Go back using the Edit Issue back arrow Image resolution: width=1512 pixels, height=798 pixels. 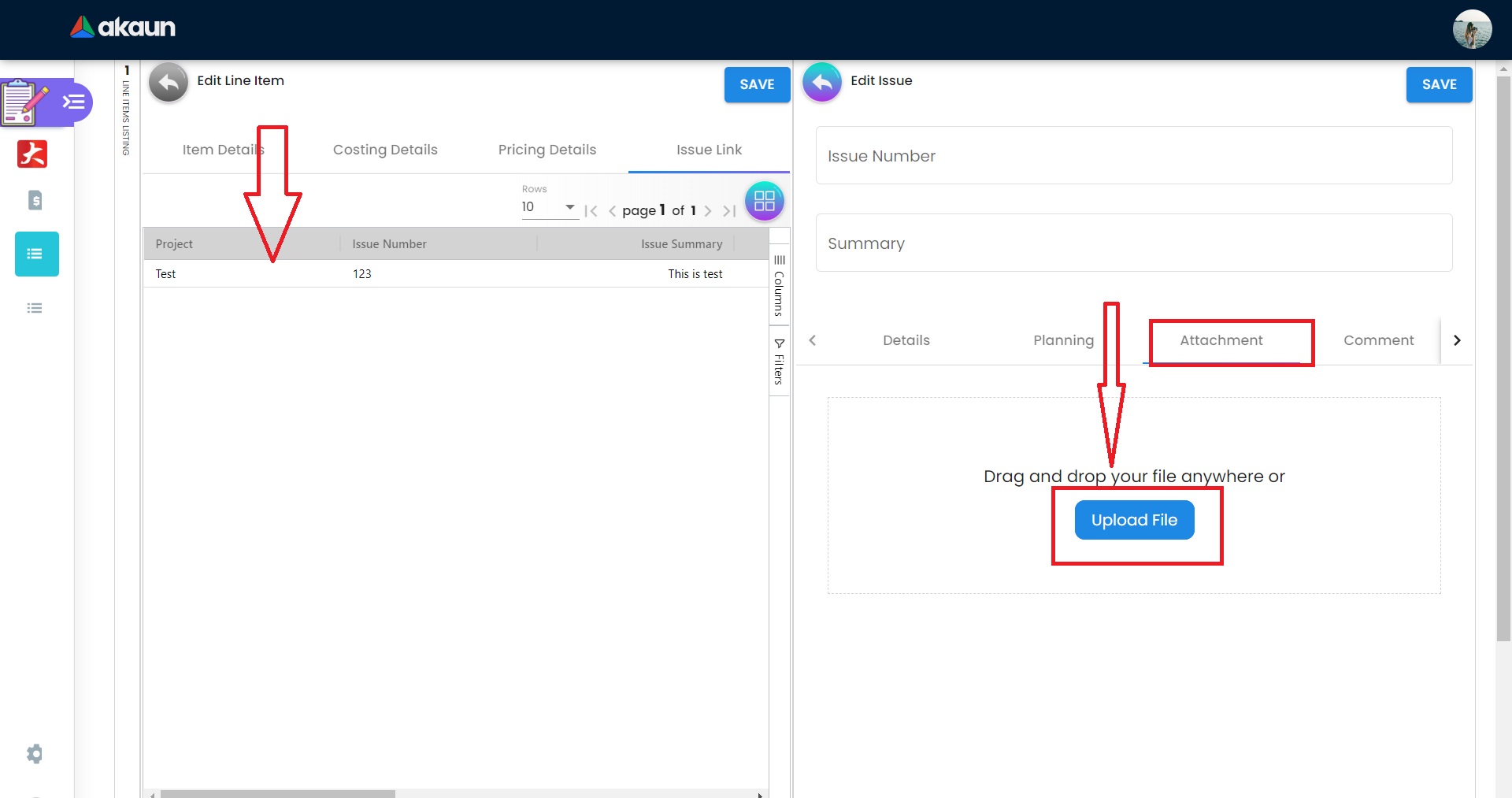click(x=822, y=83)
